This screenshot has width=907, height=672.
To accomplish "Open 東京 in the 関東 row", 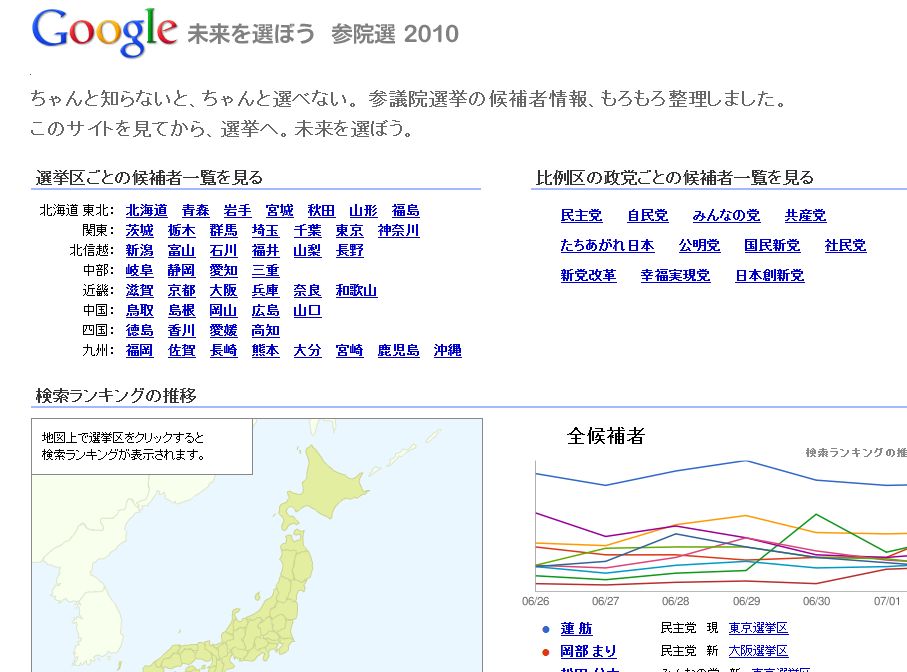I will tap(349, 231).
